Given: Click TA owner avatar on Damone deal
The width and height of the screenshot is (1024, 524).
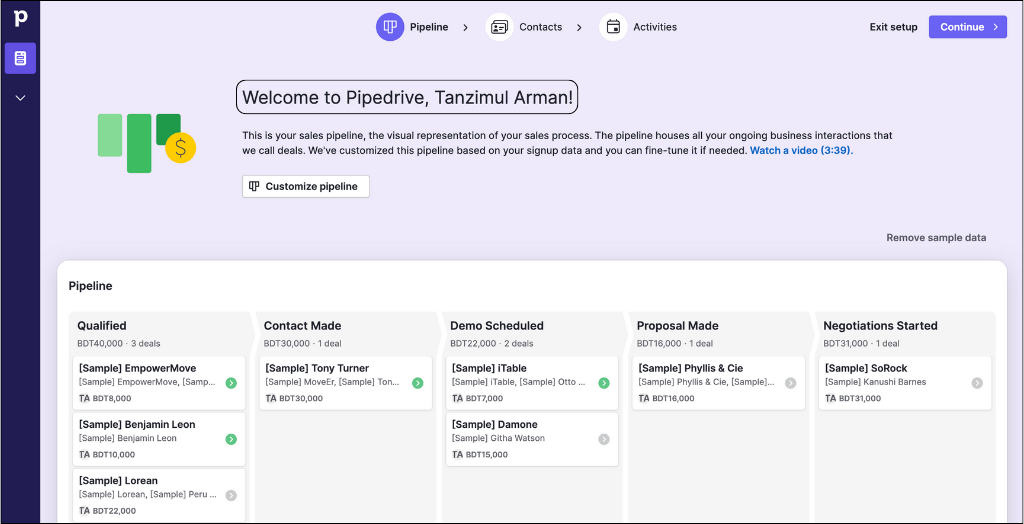Looking at the screenshot, I should pos(457,455).
